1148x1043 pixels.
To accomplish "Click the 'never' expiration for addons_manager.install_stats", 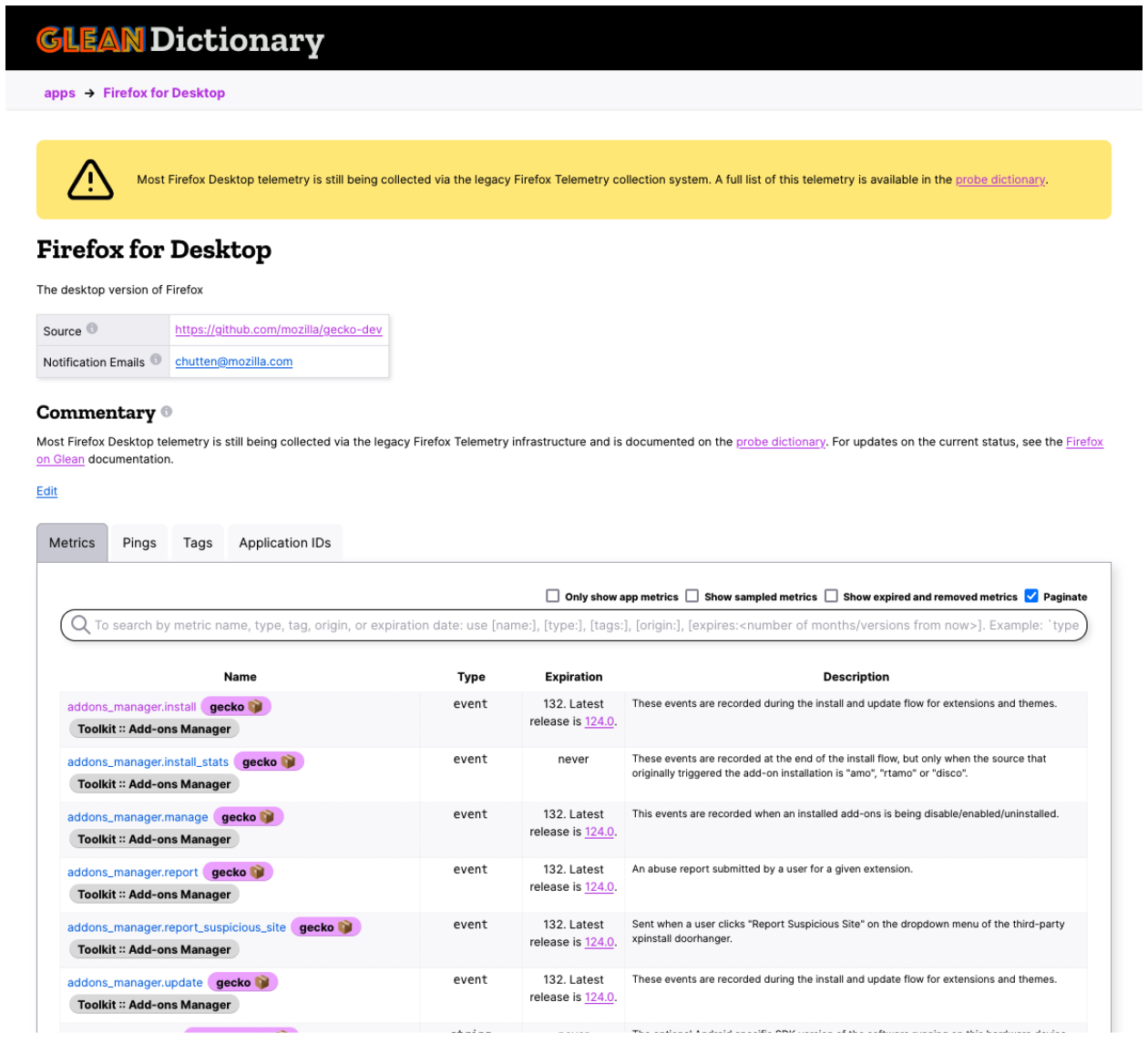I will pos(573,759).
